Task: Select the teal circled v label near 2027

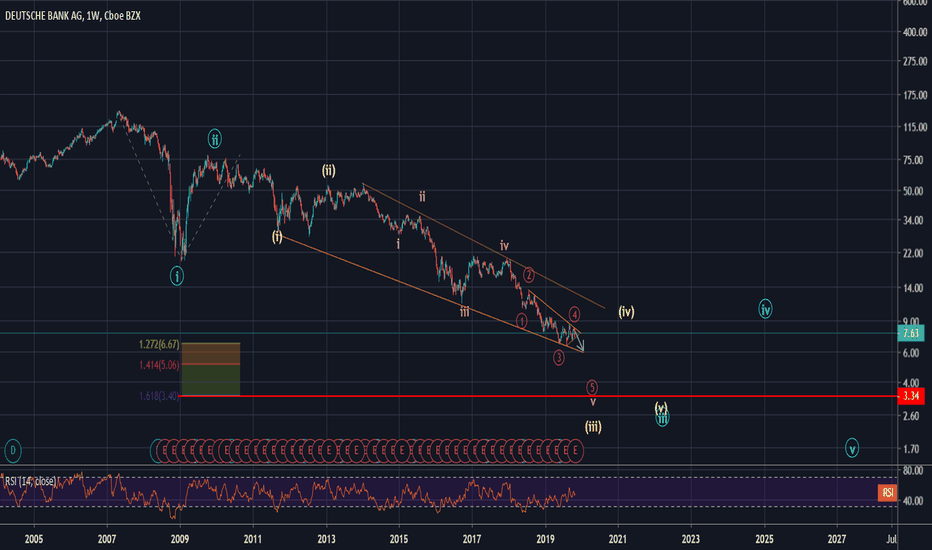Action: pos(852,448)
